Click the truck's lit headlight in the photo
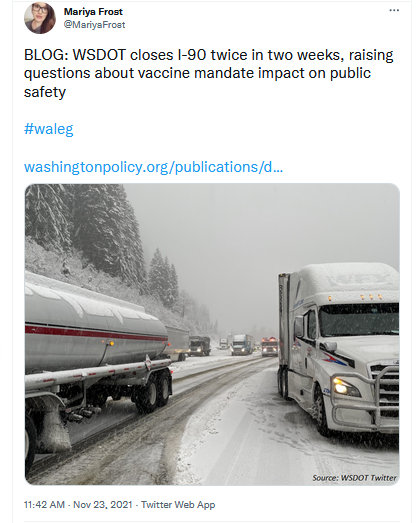Screen dimensions: 416x523 [341, 386]
